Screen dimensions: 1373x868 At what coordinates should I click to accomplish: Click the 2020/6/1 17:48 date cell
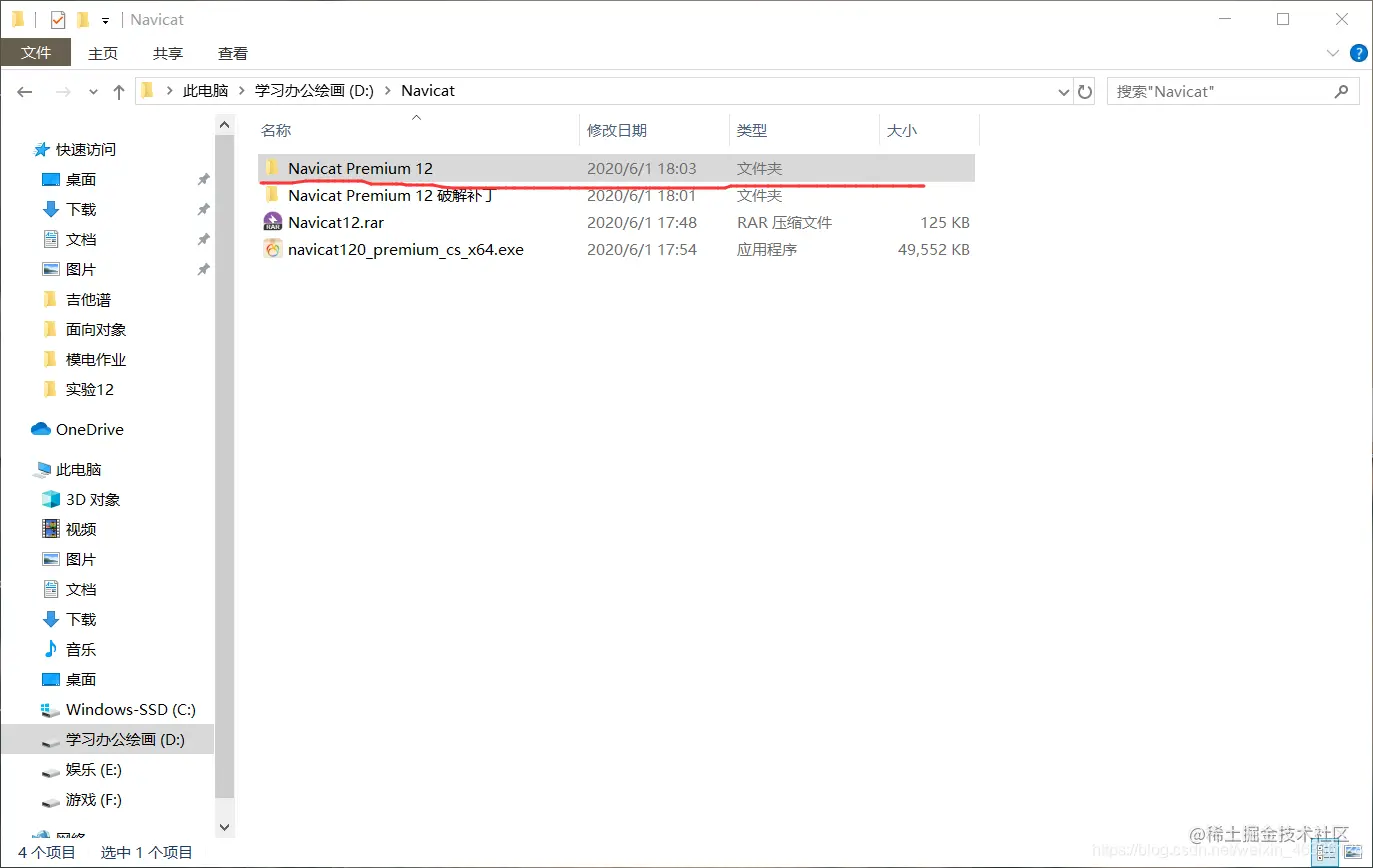click(x=642, y=223)
